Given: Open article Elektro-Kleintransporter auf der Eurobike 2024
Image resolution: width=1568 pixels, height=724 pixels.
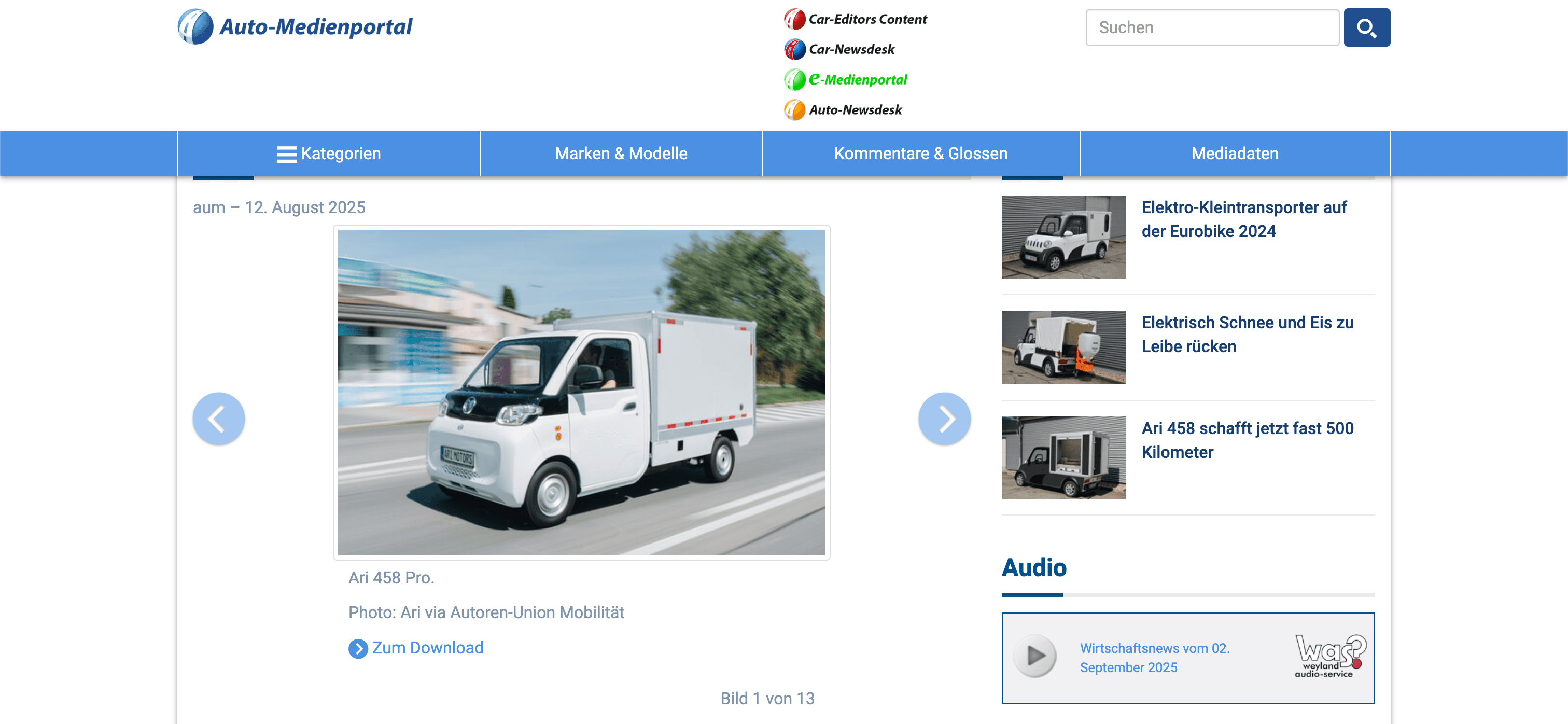Looking at the screenshot, I should click(x=1244, y=219).
